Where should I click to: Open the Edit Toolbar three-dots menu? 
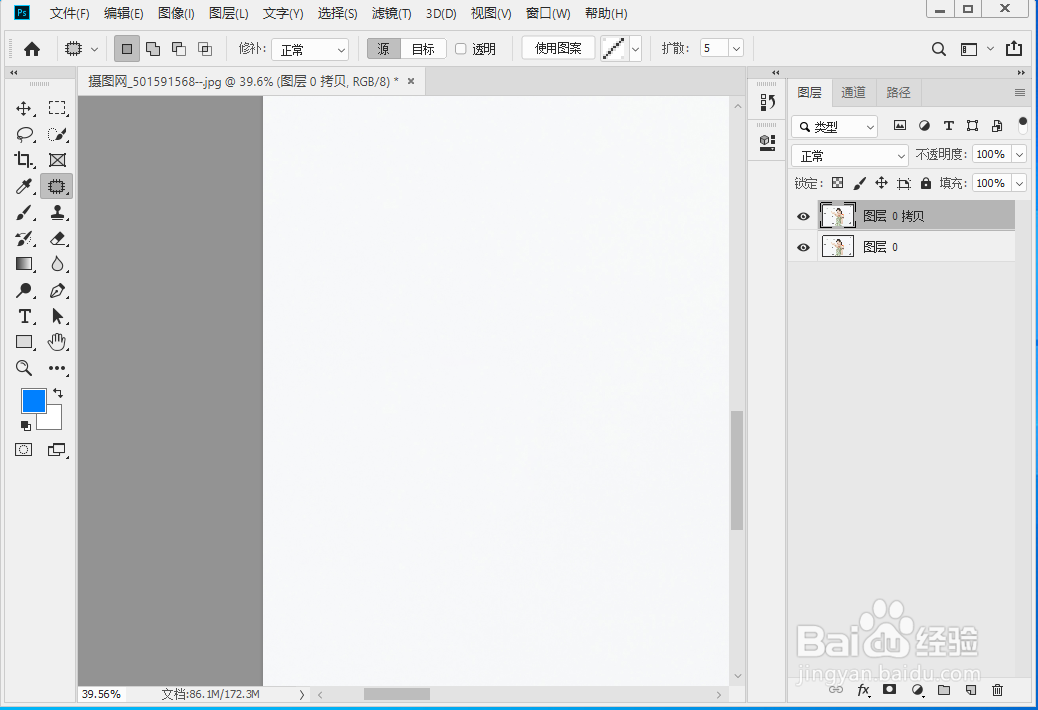[57, 368]
